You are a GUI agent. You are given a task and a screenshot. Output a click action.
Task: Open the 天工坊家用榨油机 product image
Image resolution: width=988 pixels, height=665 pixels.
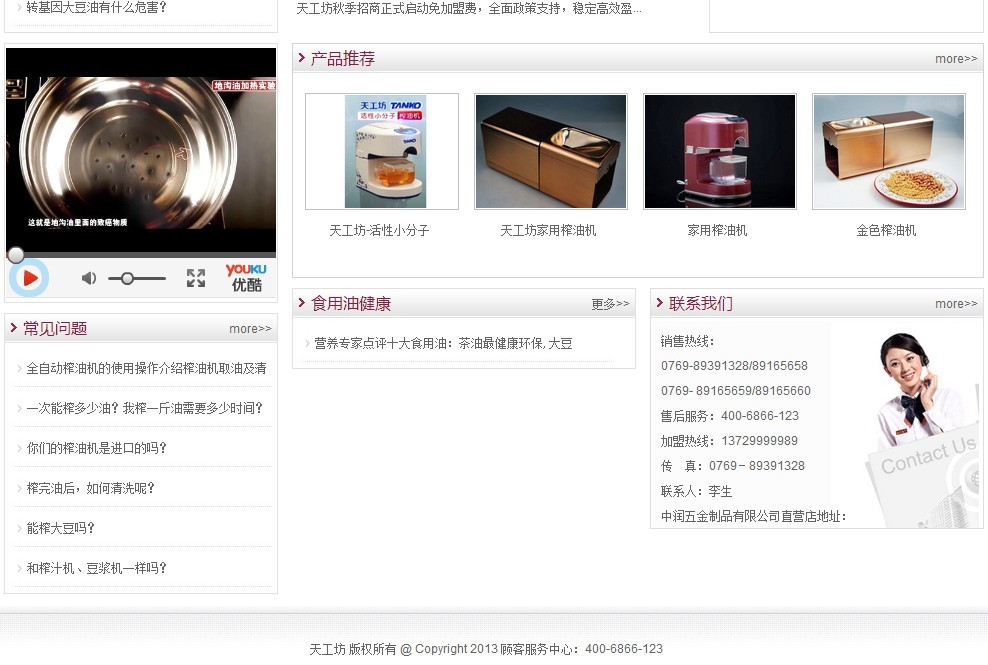[551, 151]
